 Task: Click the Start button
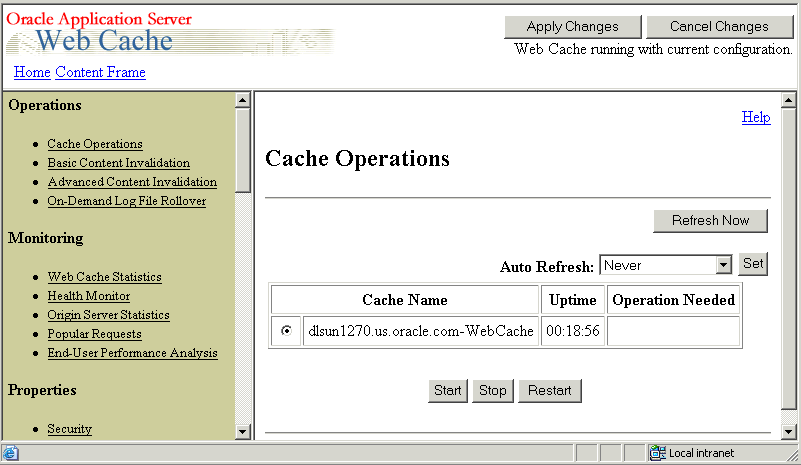point(447,390)
